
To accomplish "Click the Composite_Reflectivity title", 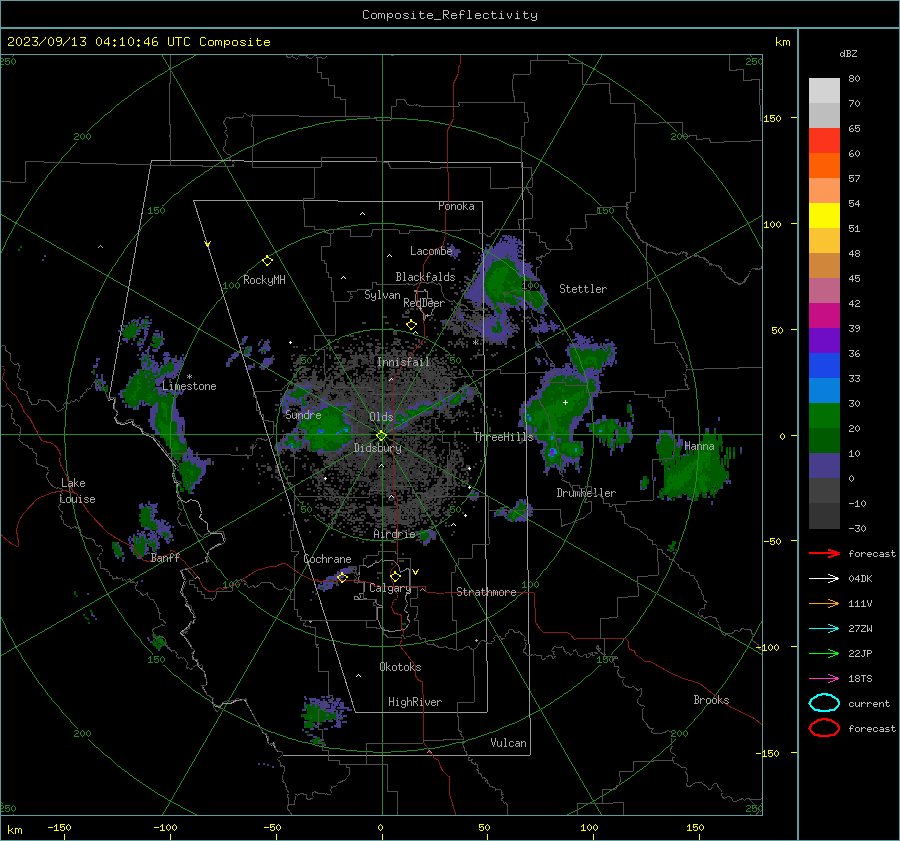I will coord(449,15).
